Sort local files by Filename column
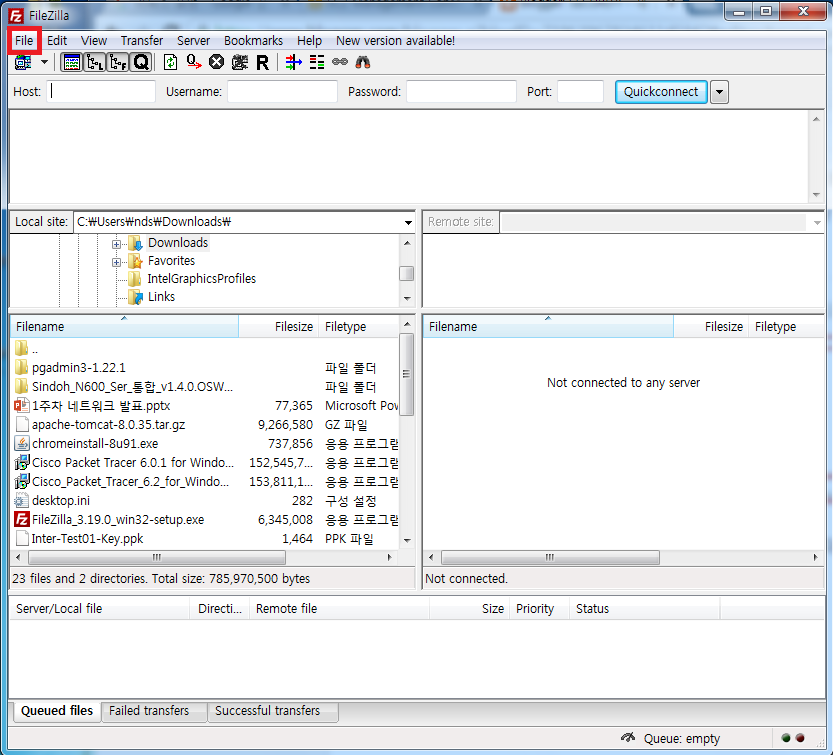 [124, 326]
